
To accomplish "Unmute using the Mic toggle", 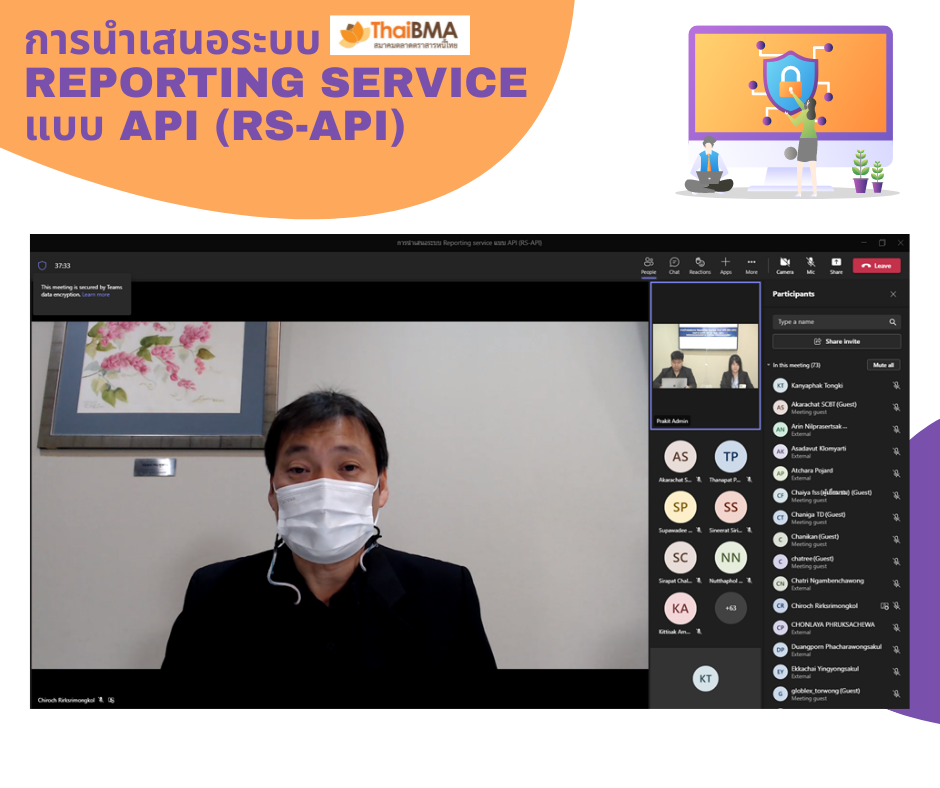I will click(811, 265).
